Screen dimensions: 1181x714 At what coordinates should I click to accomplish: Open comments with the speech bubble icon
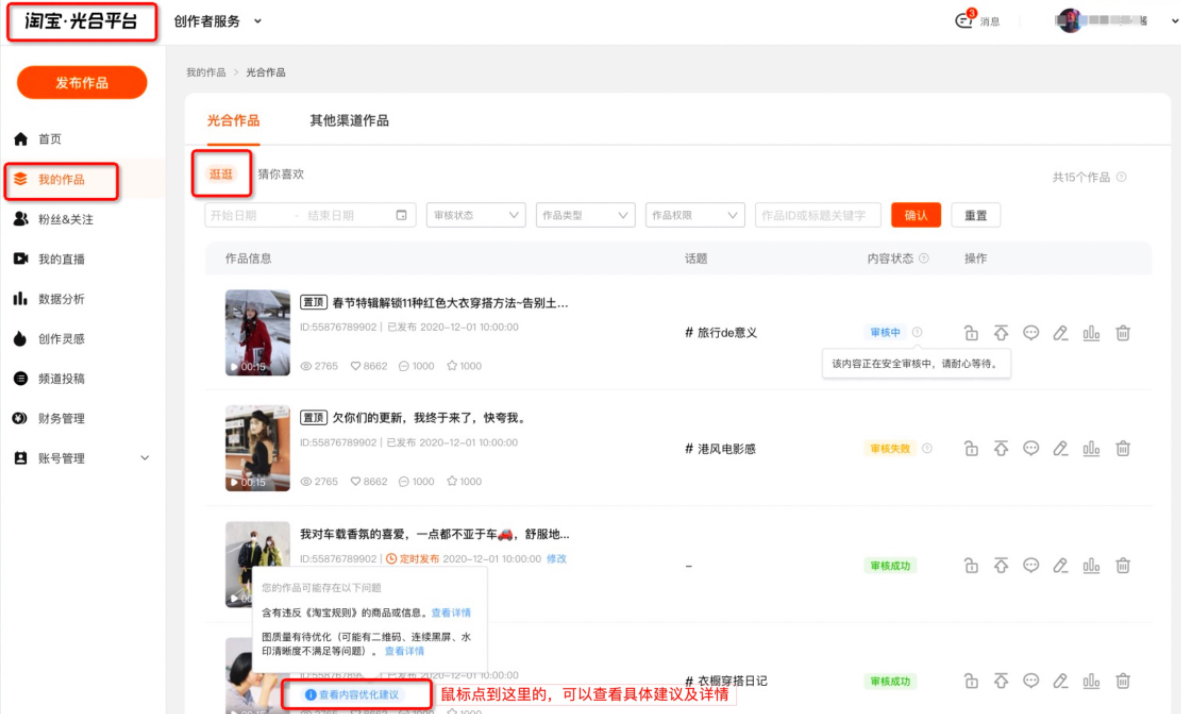(x=1031, y=332)
